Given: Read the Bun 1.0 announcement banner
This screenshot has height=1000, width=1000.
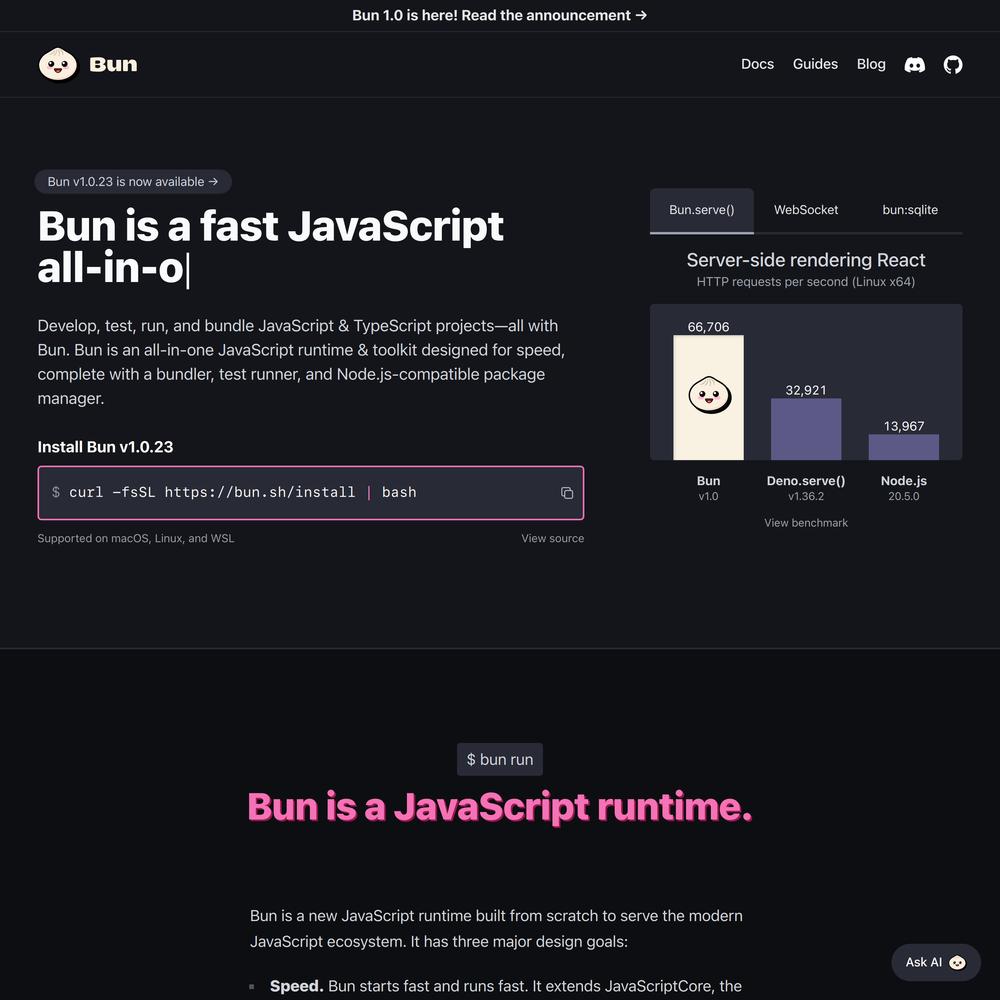Looking at the screenshot, I should click(499, 15).
